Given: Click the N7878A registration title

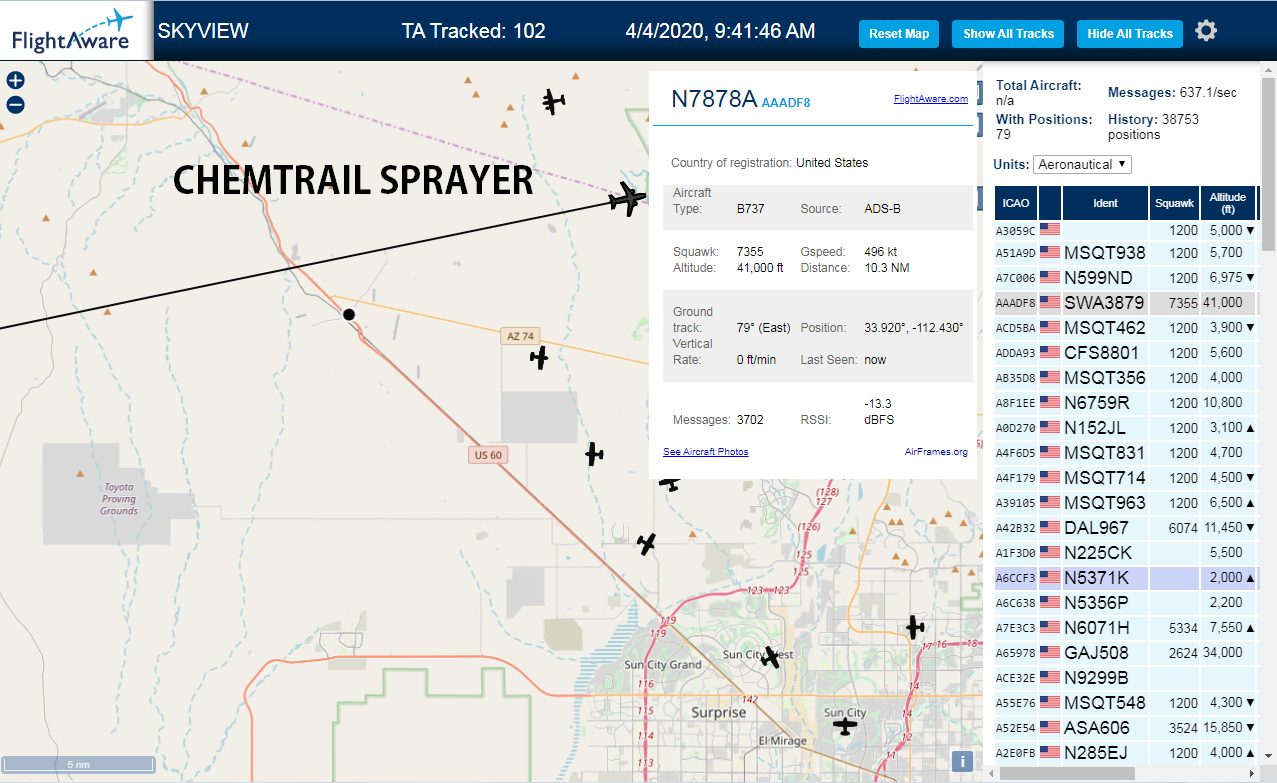Looking at the screenshot, I should click(714, 98).
